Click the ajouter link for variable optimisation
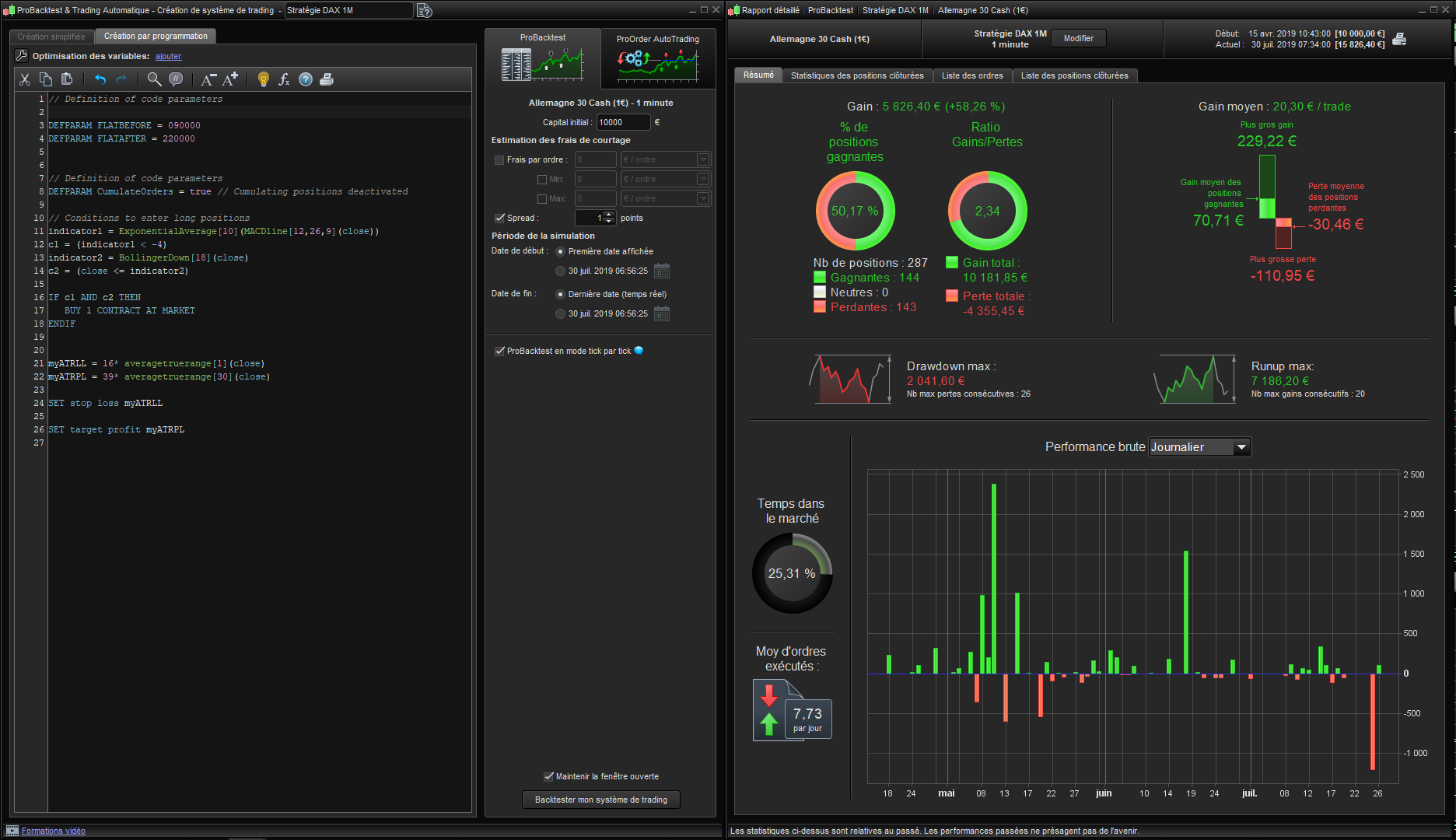The image size is (1456, 840). pyautogui.click(x=168, y=57)
